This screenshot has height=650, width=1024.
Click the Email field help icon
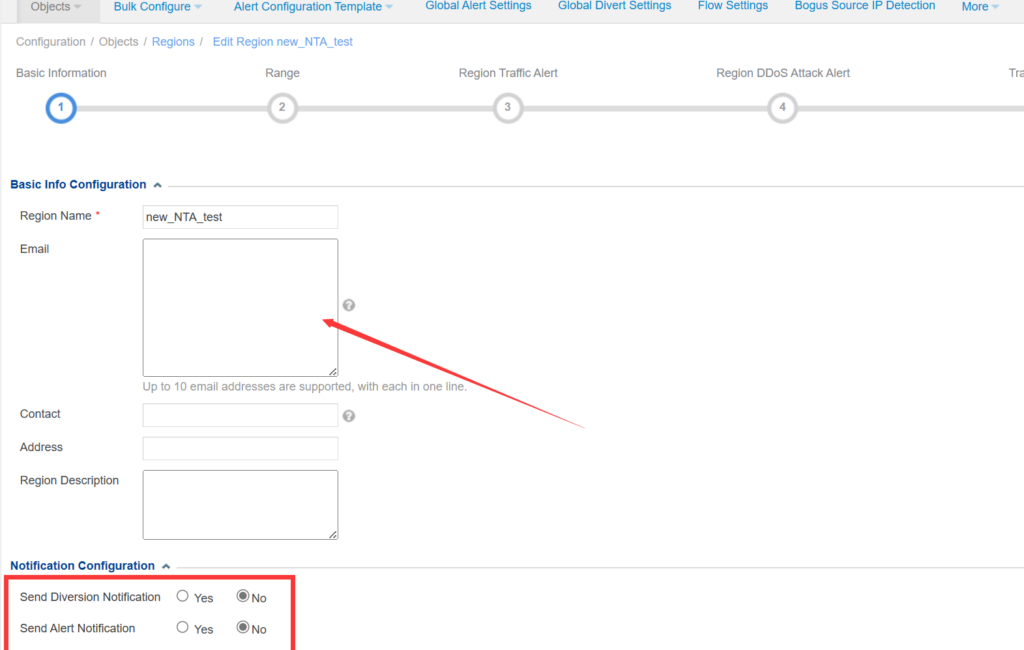[348, 304]
